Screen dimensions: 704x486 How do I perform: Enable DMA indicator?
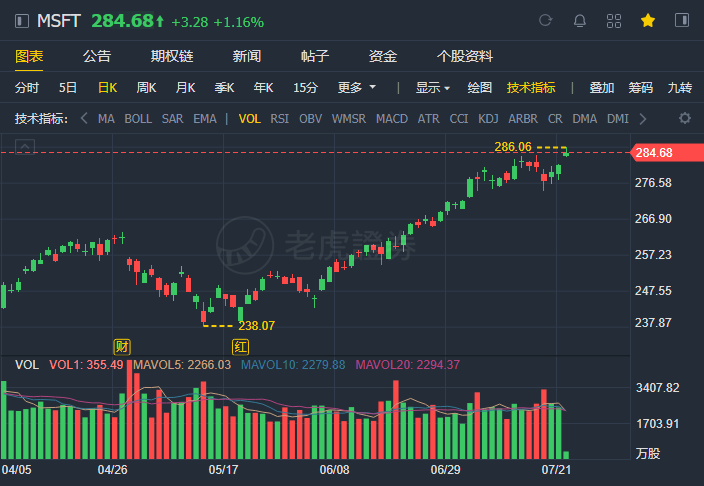point(585,119)
